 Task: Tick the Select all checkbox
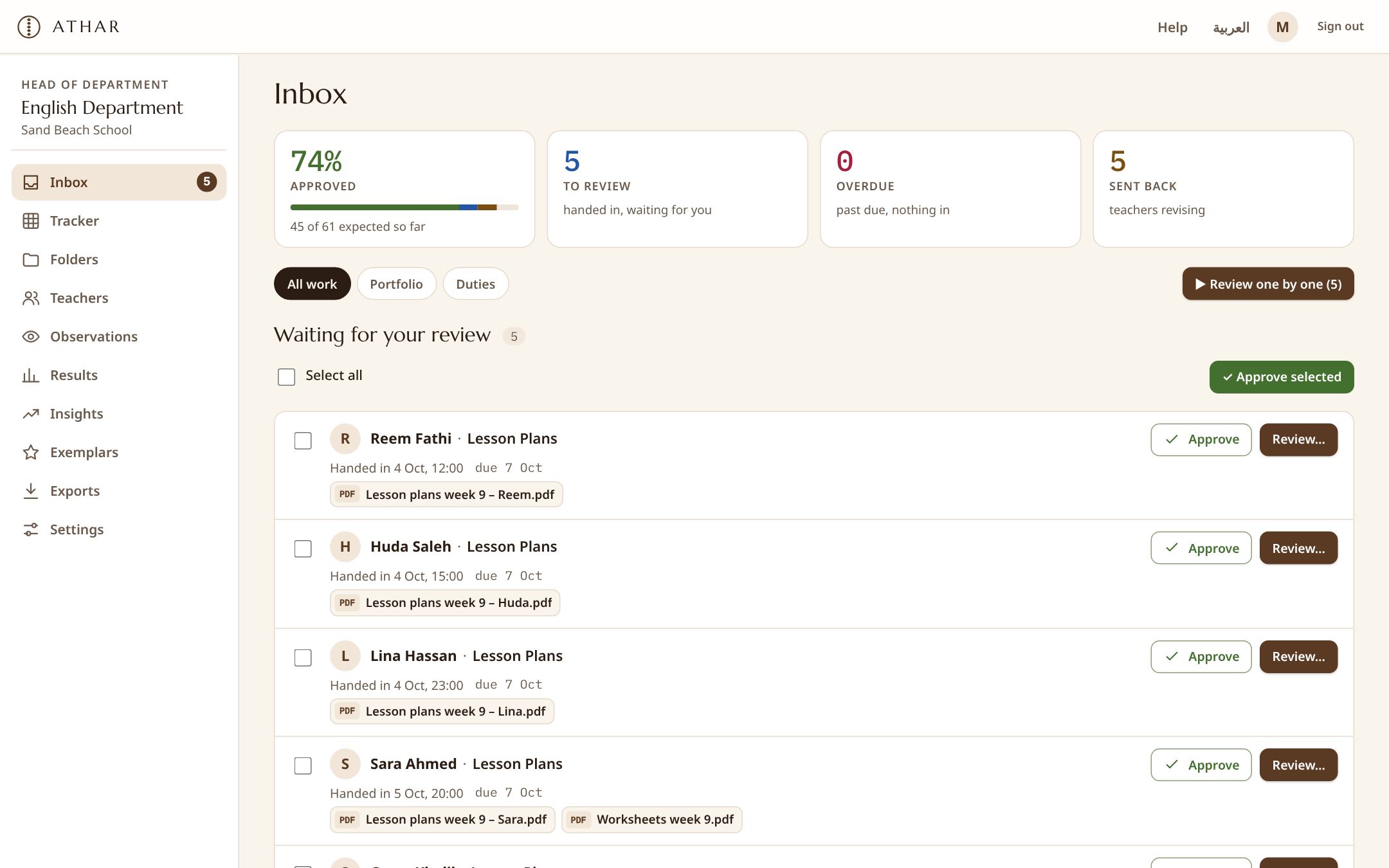click(x=286, y=377)
